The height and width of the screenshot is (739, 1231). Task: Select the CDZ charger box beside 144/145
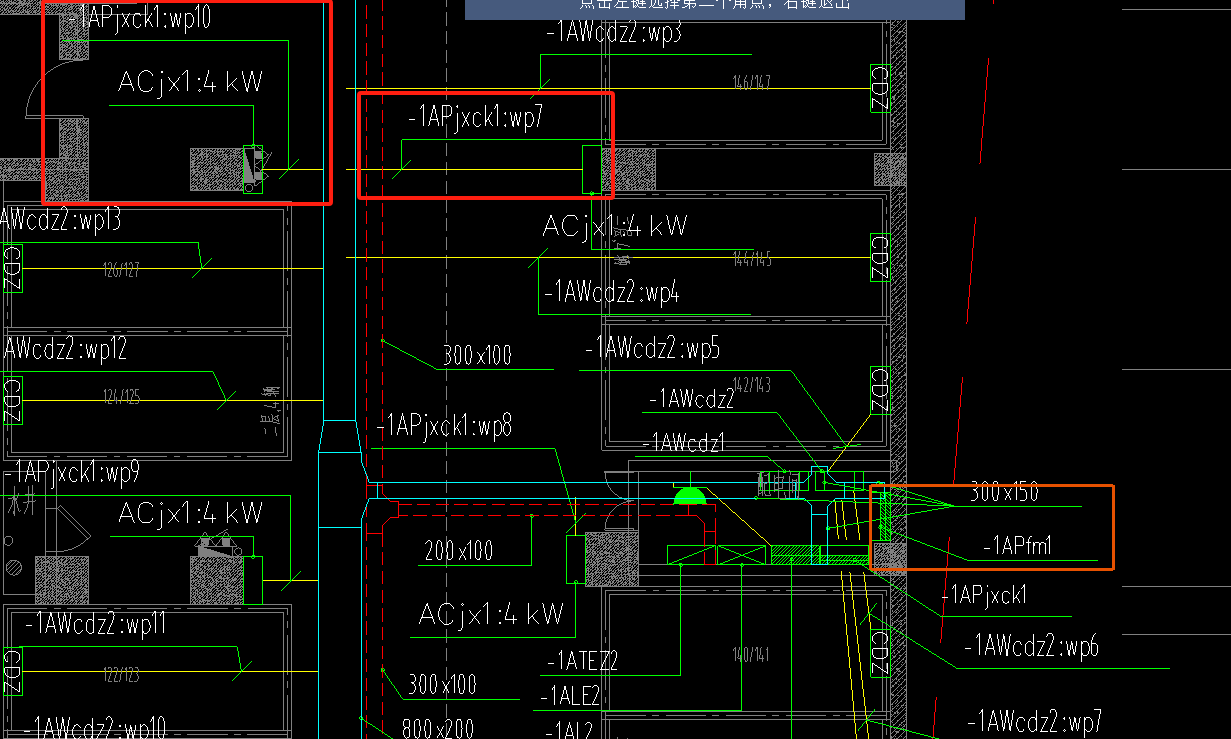880,257
